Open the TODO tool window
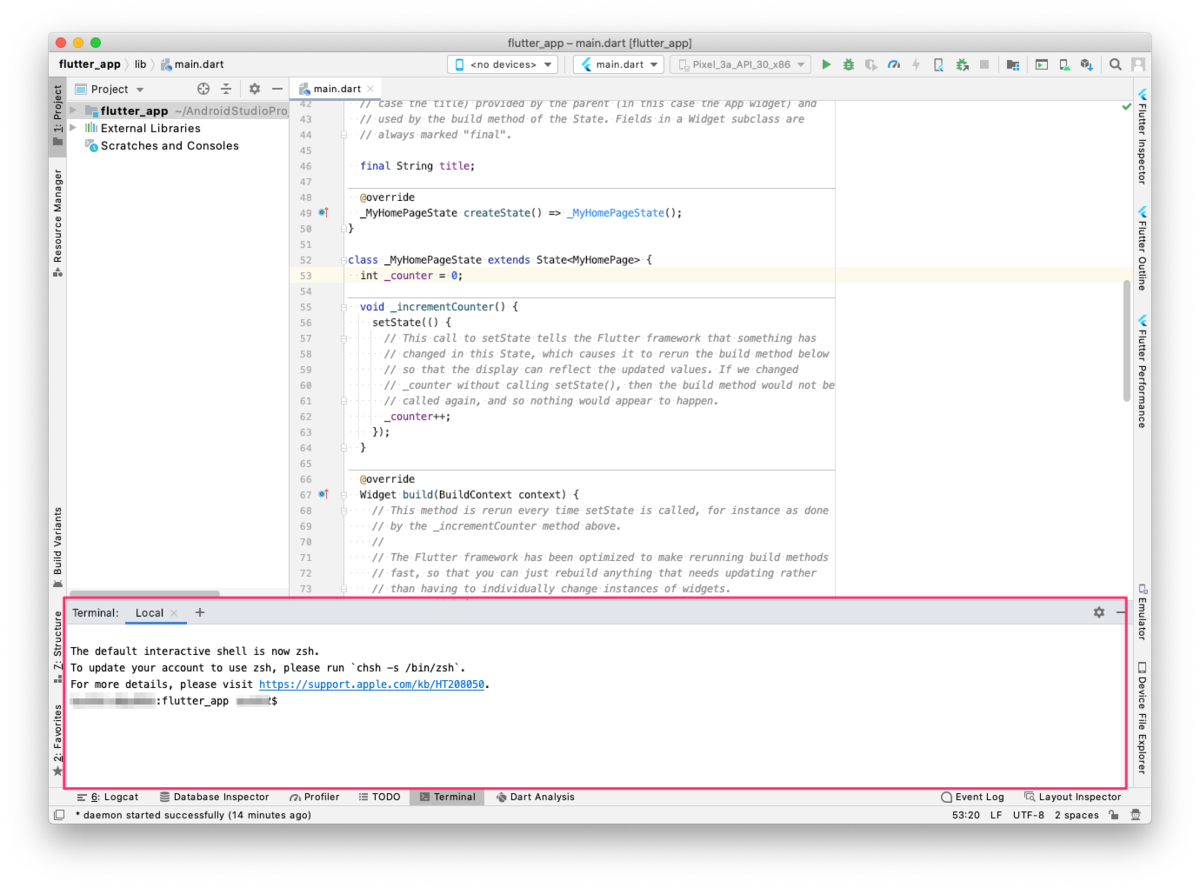The width and height of the screenshot is (1200, 888). [379, 797]
